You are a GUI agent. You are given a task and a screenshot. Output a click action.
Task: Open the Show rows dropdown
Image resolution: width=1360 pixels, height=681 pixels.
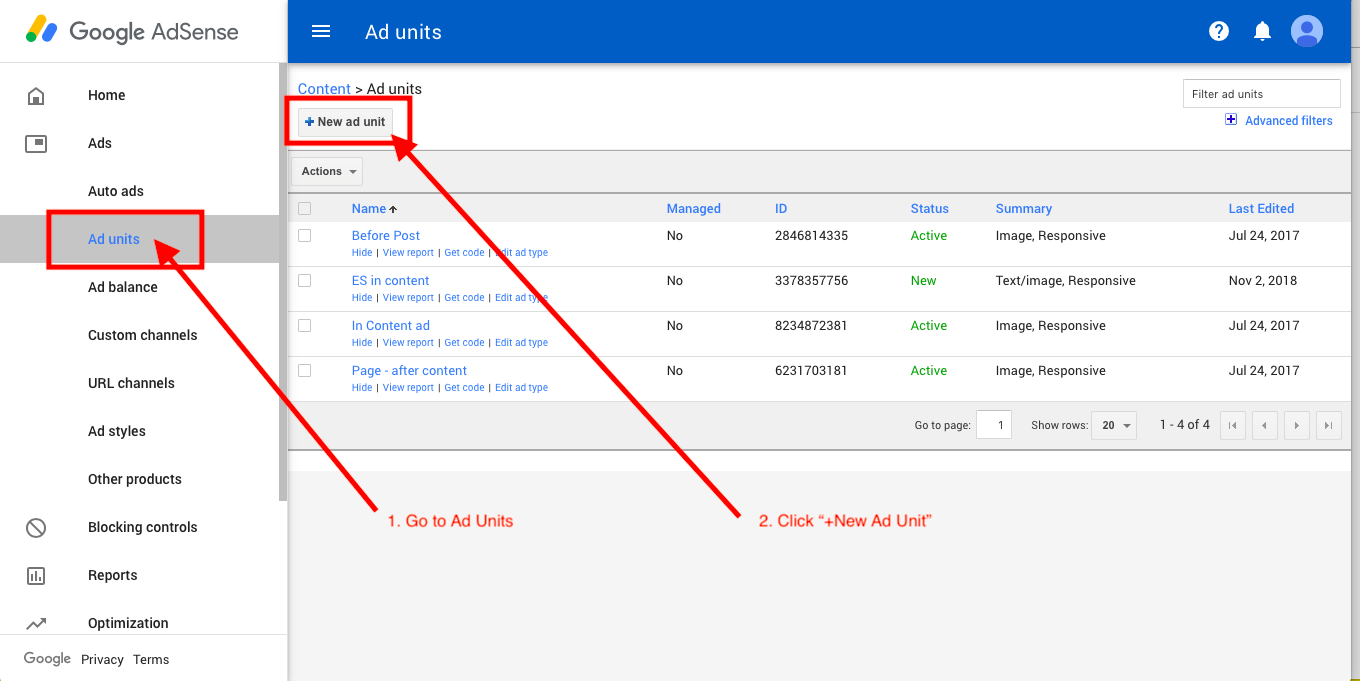click(x=1114, y=425)
